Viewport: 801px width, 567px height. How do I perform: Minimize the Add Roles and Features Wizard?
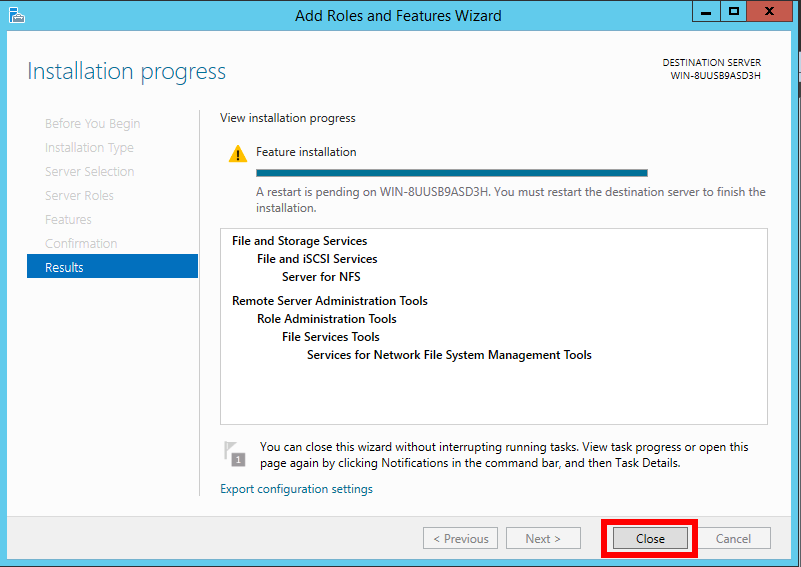708,12
